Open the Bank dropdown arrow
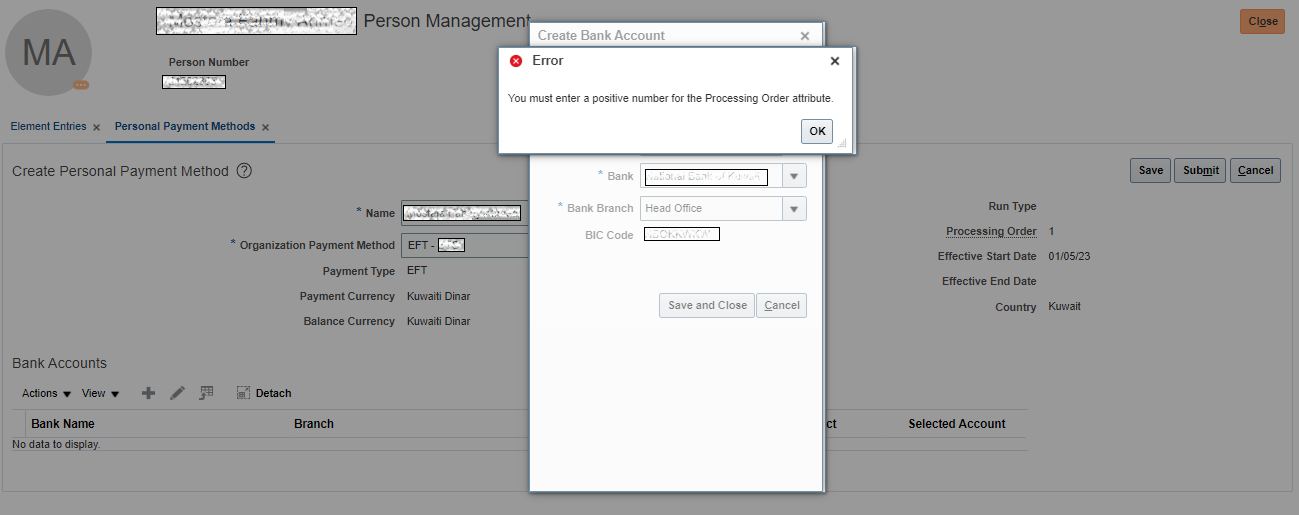The image size is (1299, 515). coord(794,177)
